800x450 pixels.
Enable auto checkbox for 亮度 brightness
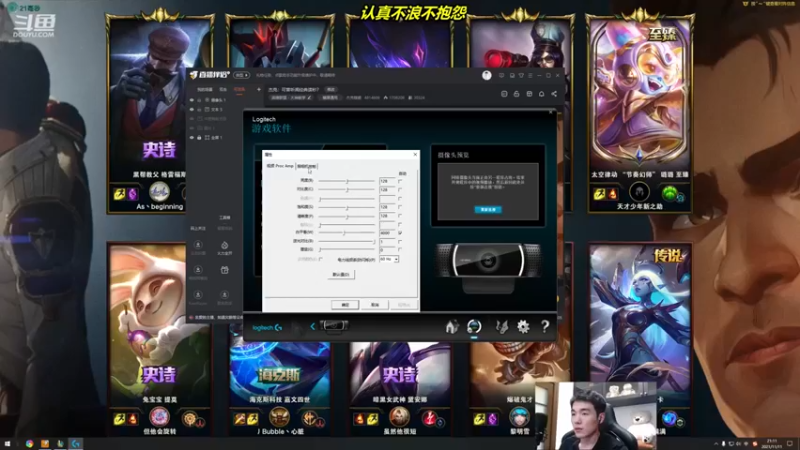point(400,181)
